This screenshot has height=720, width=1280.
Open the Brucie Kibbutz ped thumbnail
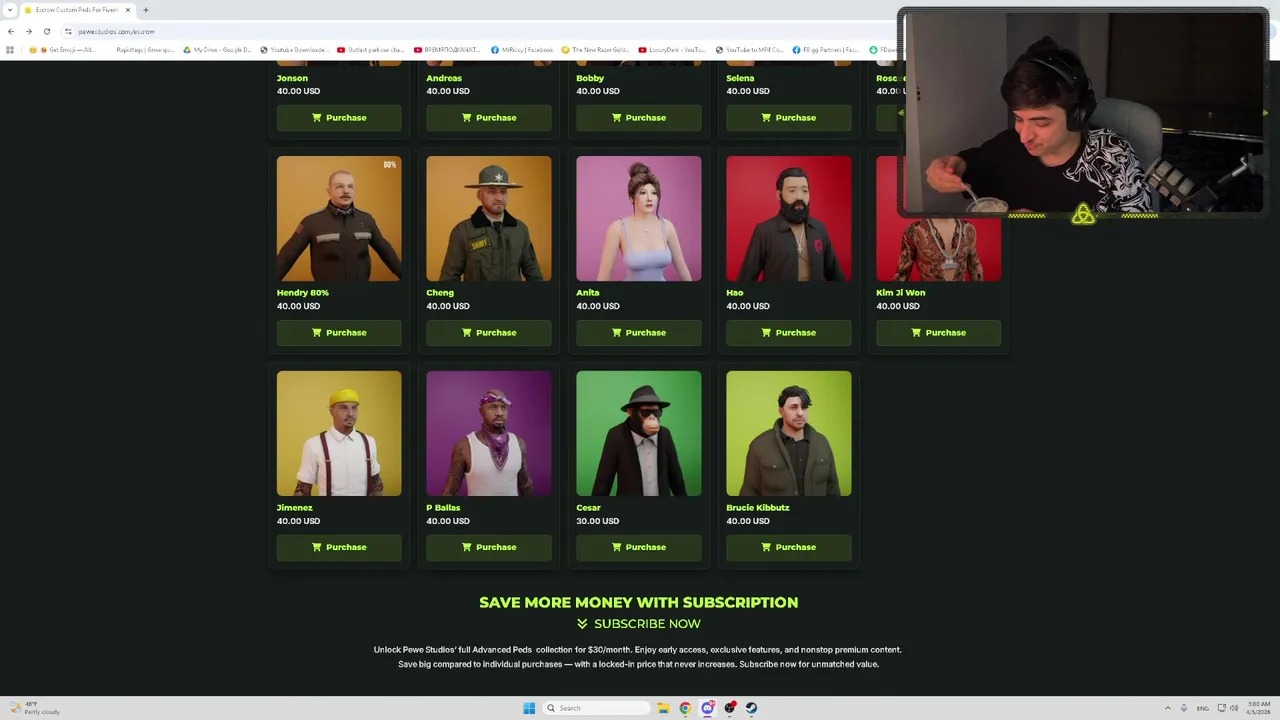(789, 433)
